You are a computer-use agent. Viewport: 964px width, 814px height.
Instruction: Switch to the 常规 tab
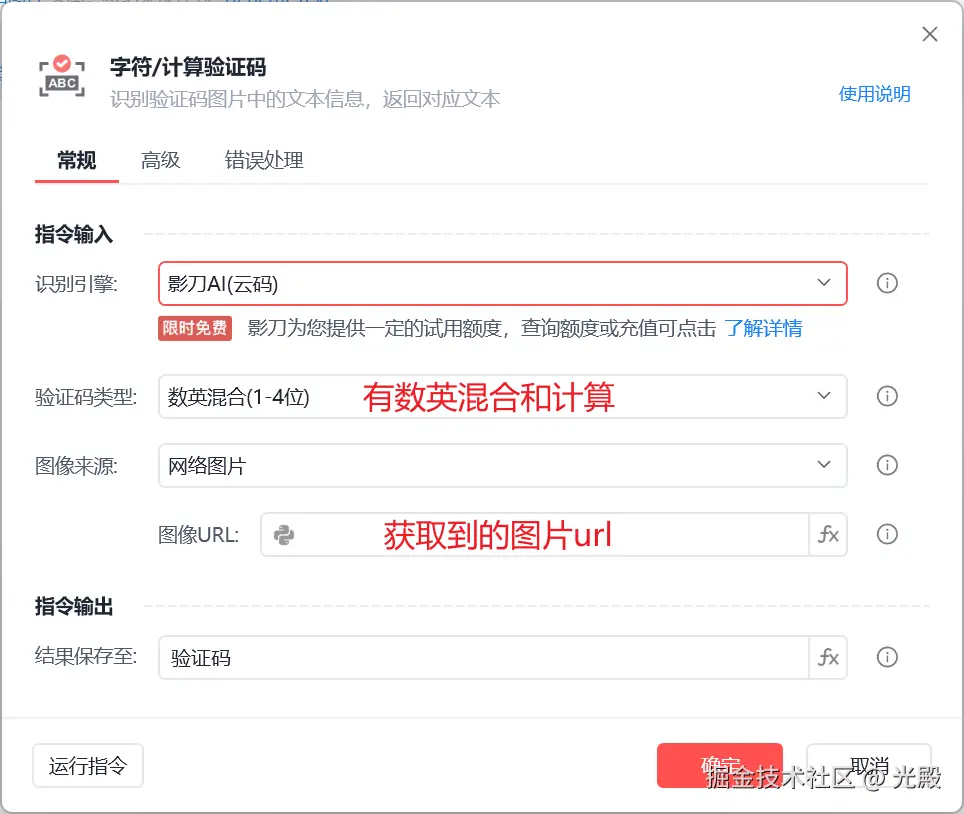(77, 160)
